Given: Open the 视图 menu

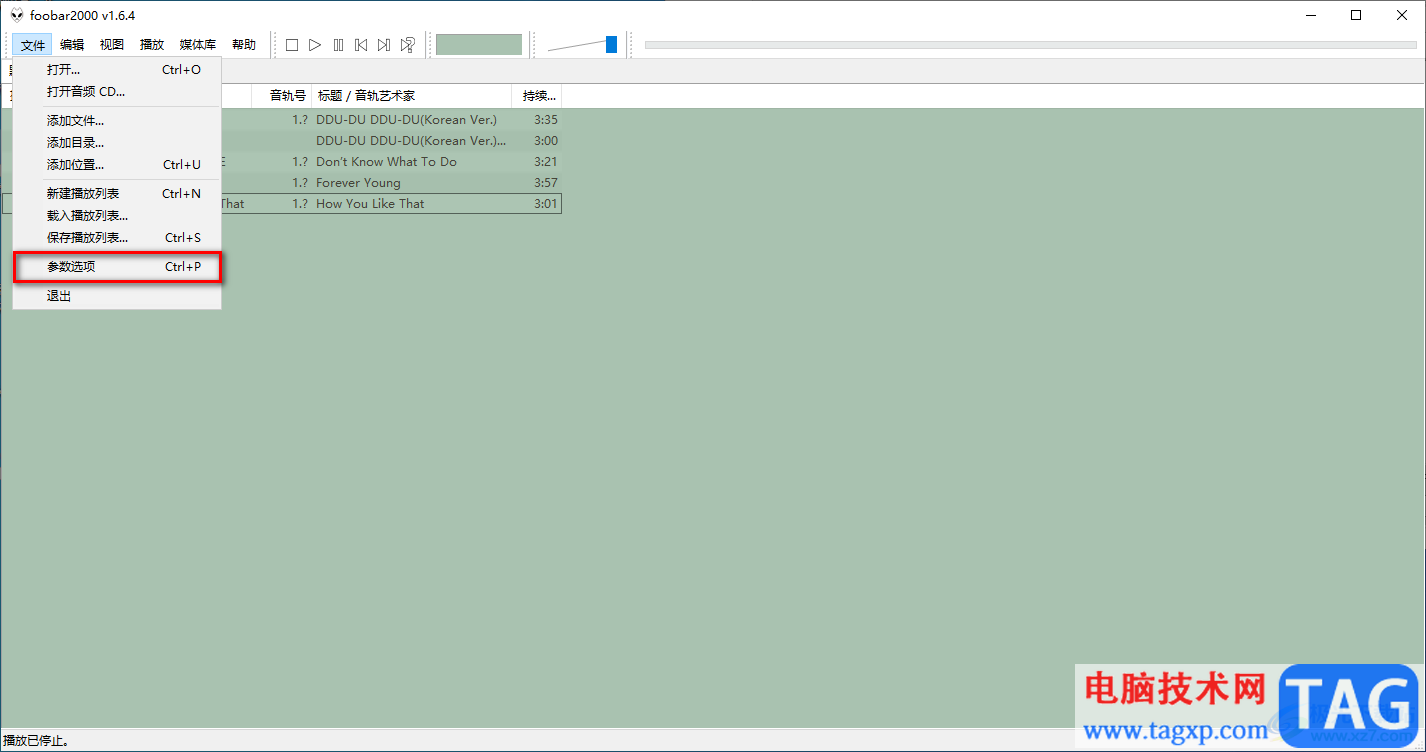Looking at the screenshot, I should (112, 45).
